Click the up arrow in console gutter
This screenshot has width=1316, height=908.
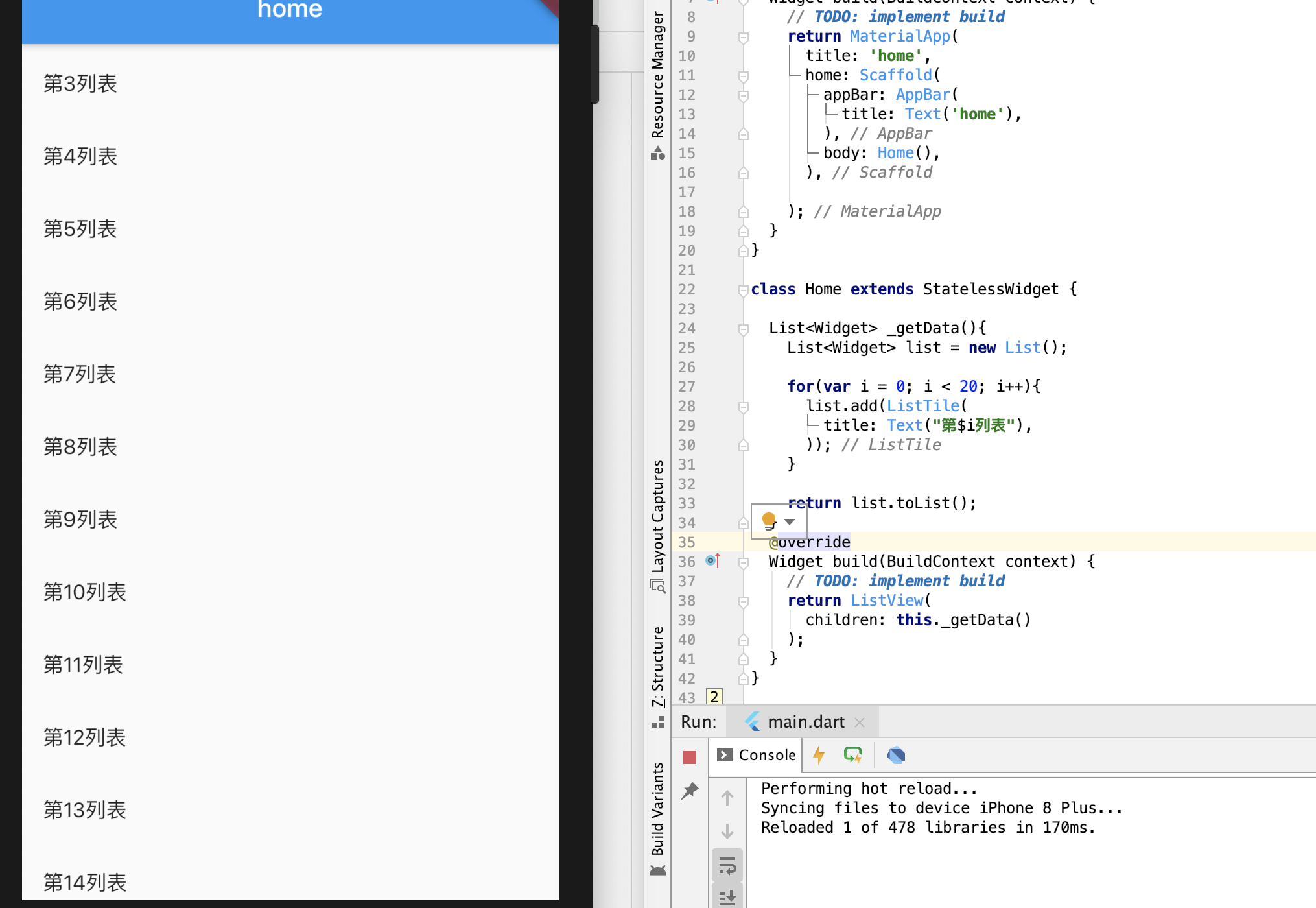pos(727,798)
